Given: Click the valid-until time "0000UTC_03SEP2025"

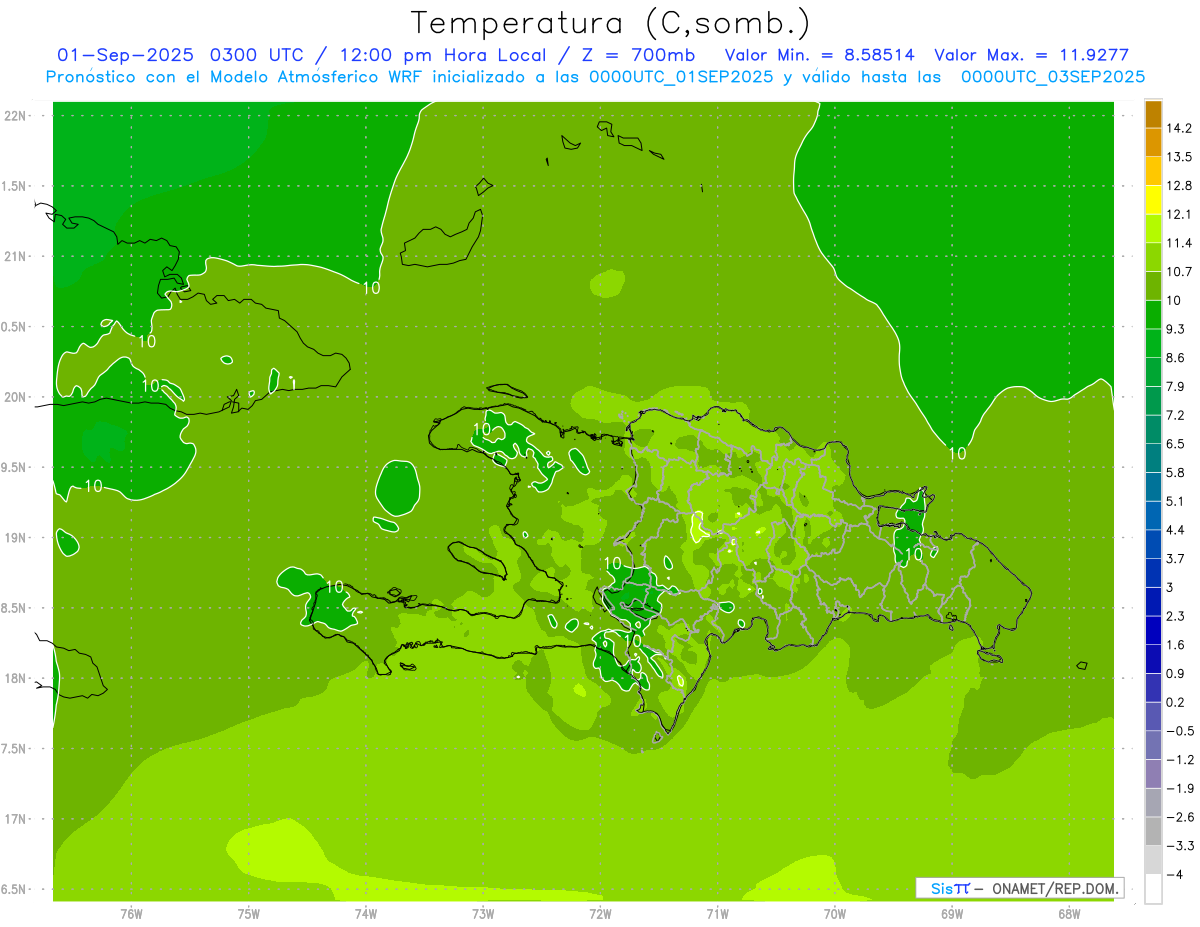Looking at the screenshot, I should pyautogui.click(x=1053, y=77).
